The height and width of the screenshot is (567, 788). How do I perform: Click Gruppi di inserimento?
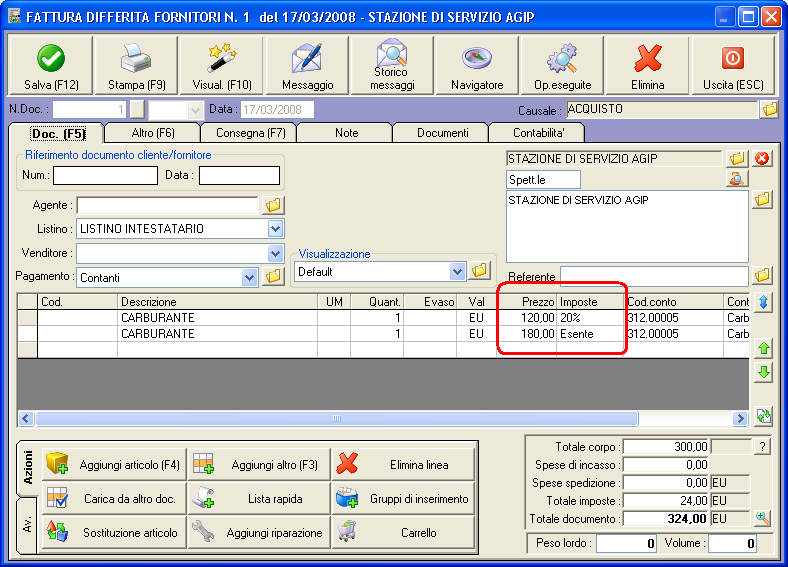404,499
